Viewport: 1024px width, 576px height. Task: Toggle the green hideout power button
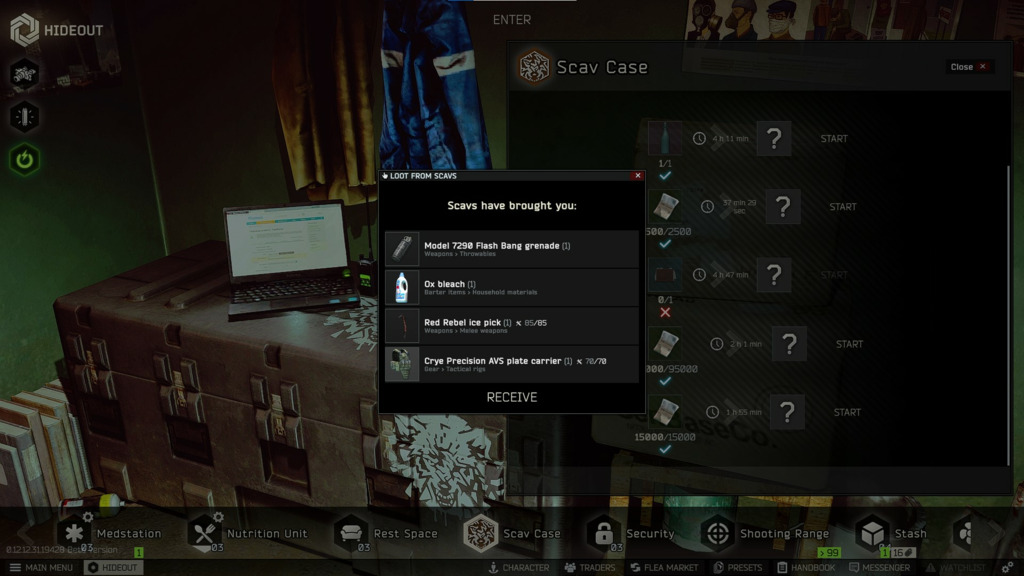click(25, 159)
